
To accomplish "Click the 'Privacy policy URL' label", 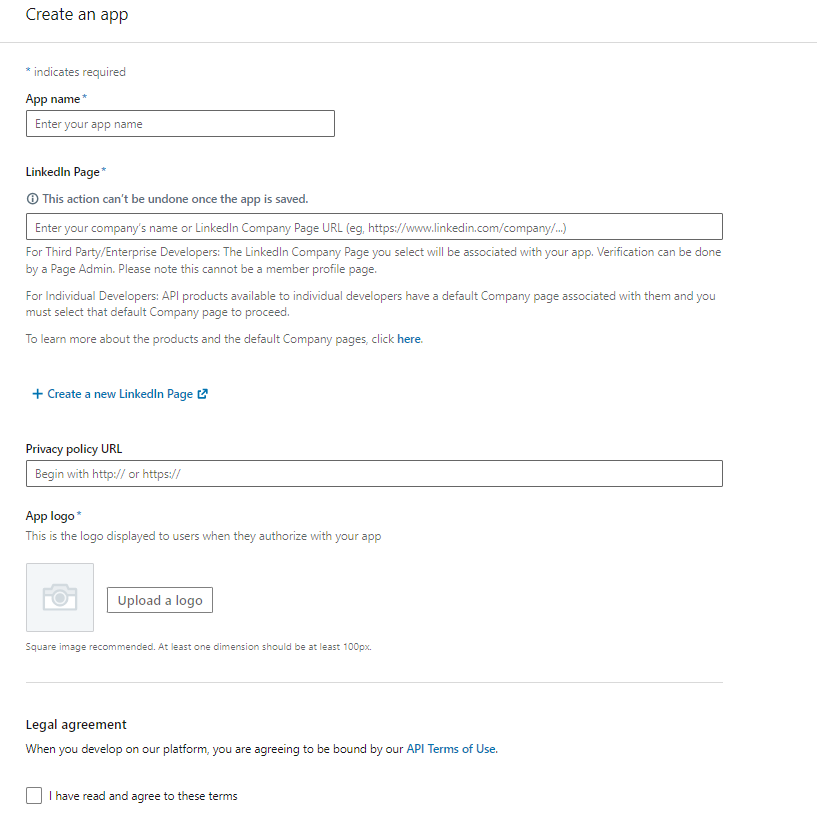I will coord(73,448).
